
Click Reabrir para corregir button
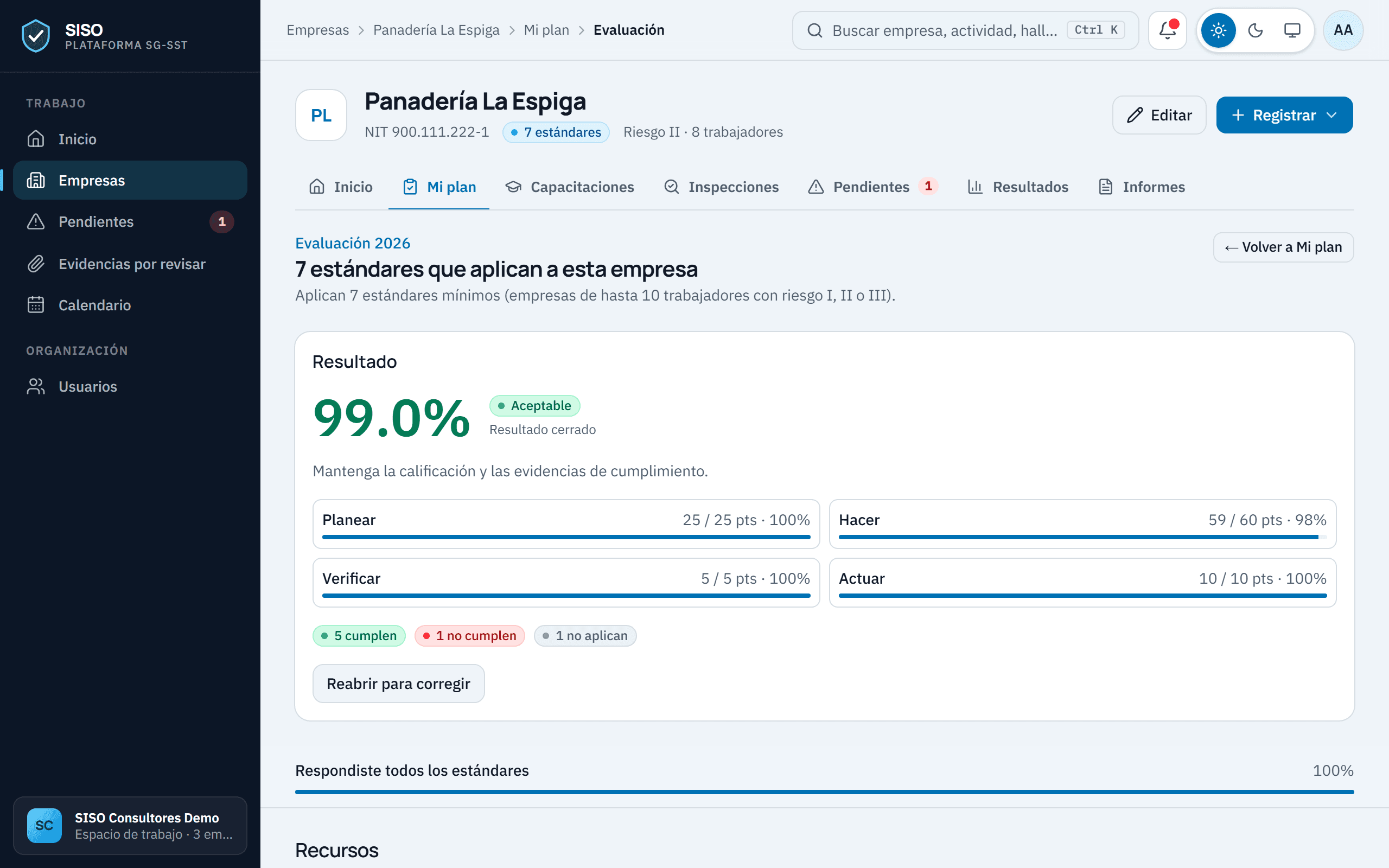tap(398, 683)
